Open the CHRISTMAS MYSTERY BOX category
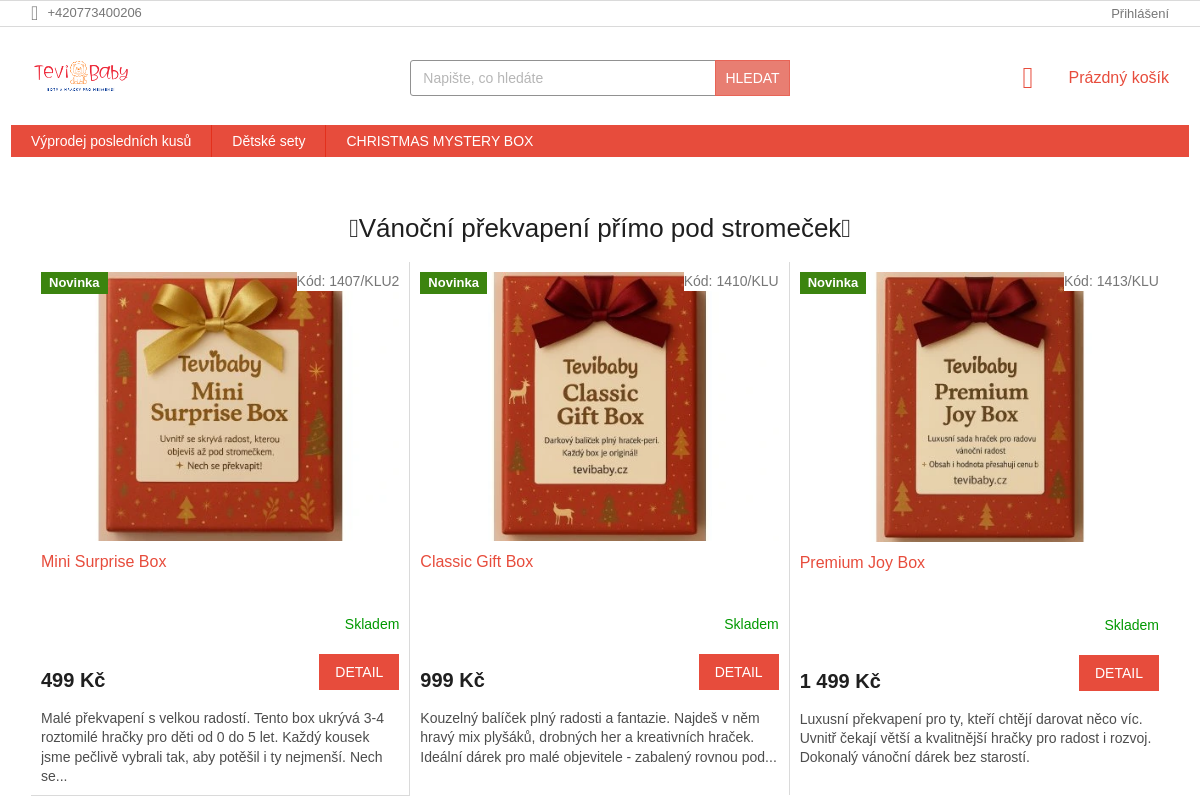Image resolution: width=1200 pixels, height=800 pixels. pos(440,141)
